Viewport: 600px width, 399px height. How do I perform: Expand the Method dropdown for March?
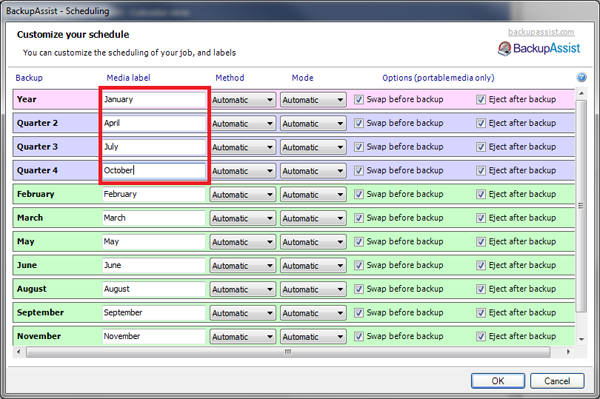coord(243,218)
